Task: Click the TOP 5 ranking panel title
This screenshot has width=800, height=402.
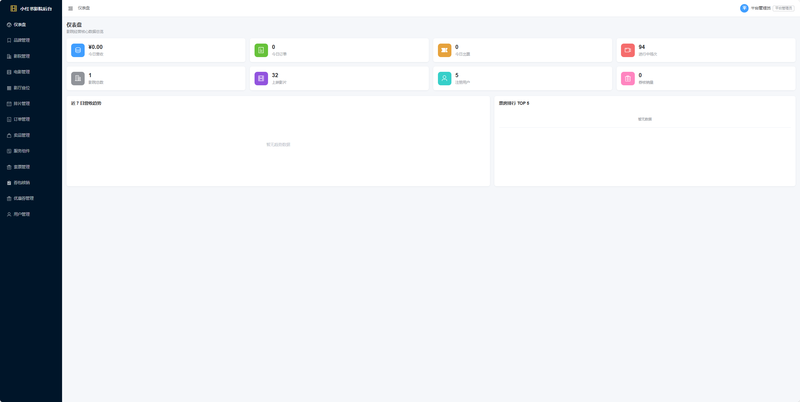Action: [514, 104]
